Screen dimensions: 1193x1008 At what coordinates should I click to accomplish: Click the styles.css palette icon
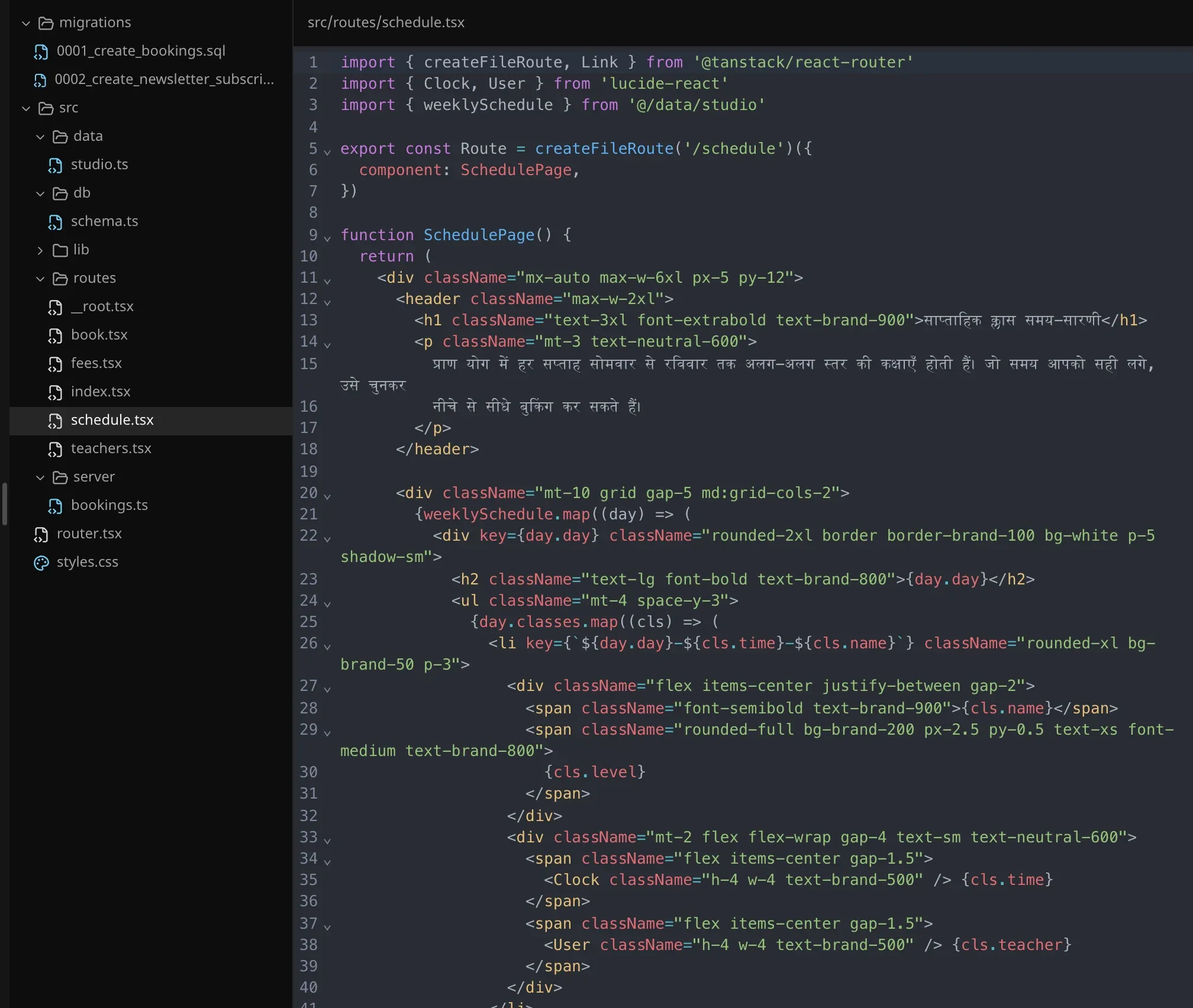point(41,563)
